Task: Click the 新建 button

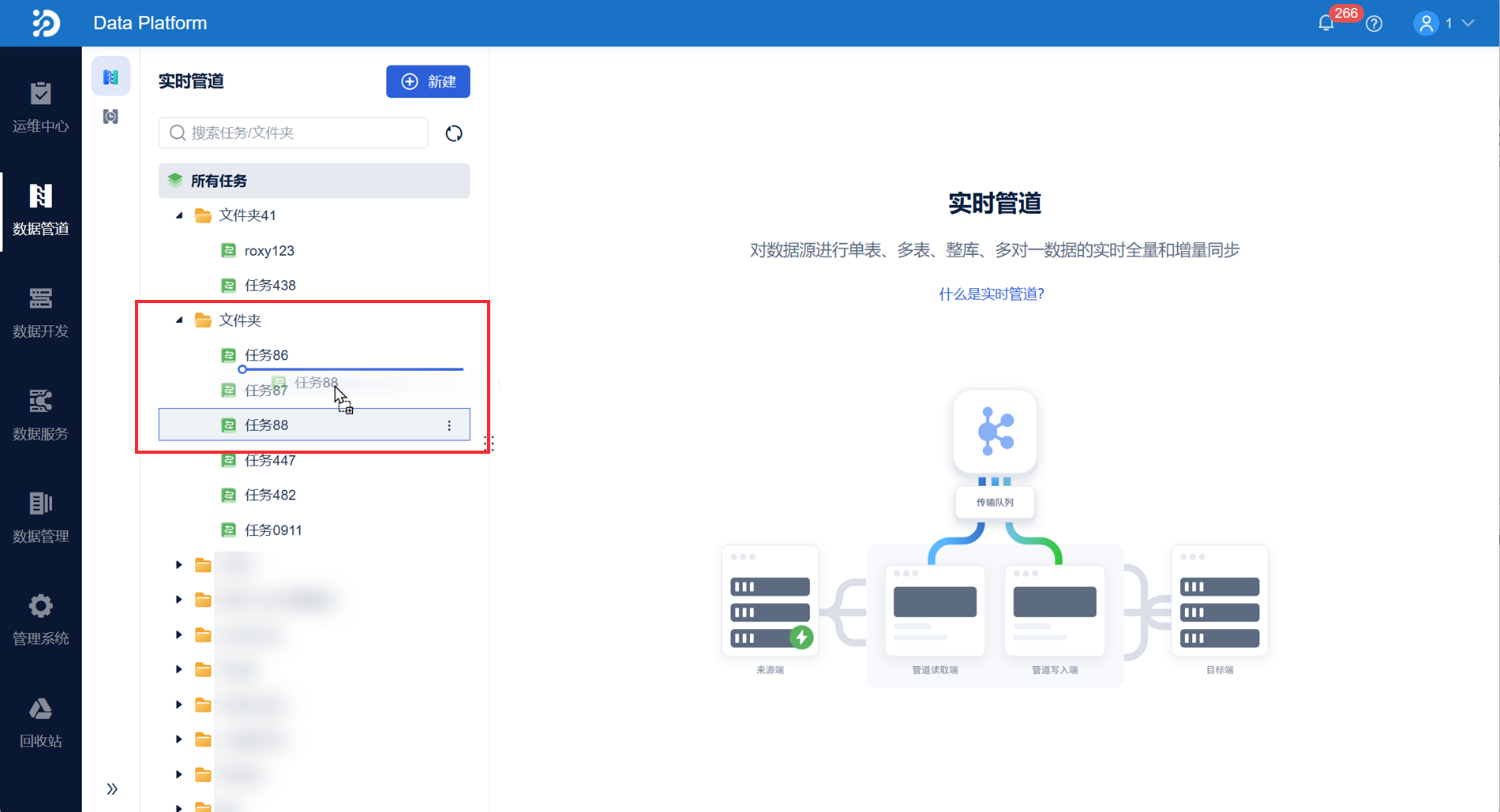Action: (428, 81)
